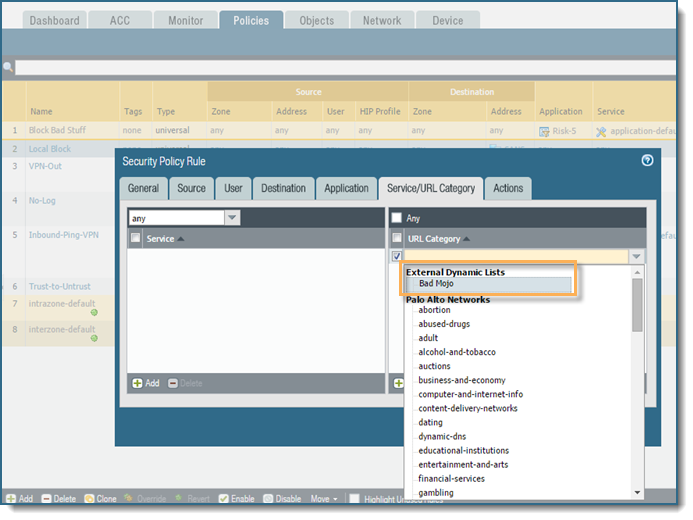Check the Any checkbox for URL Category

click(x=396, y=218)
